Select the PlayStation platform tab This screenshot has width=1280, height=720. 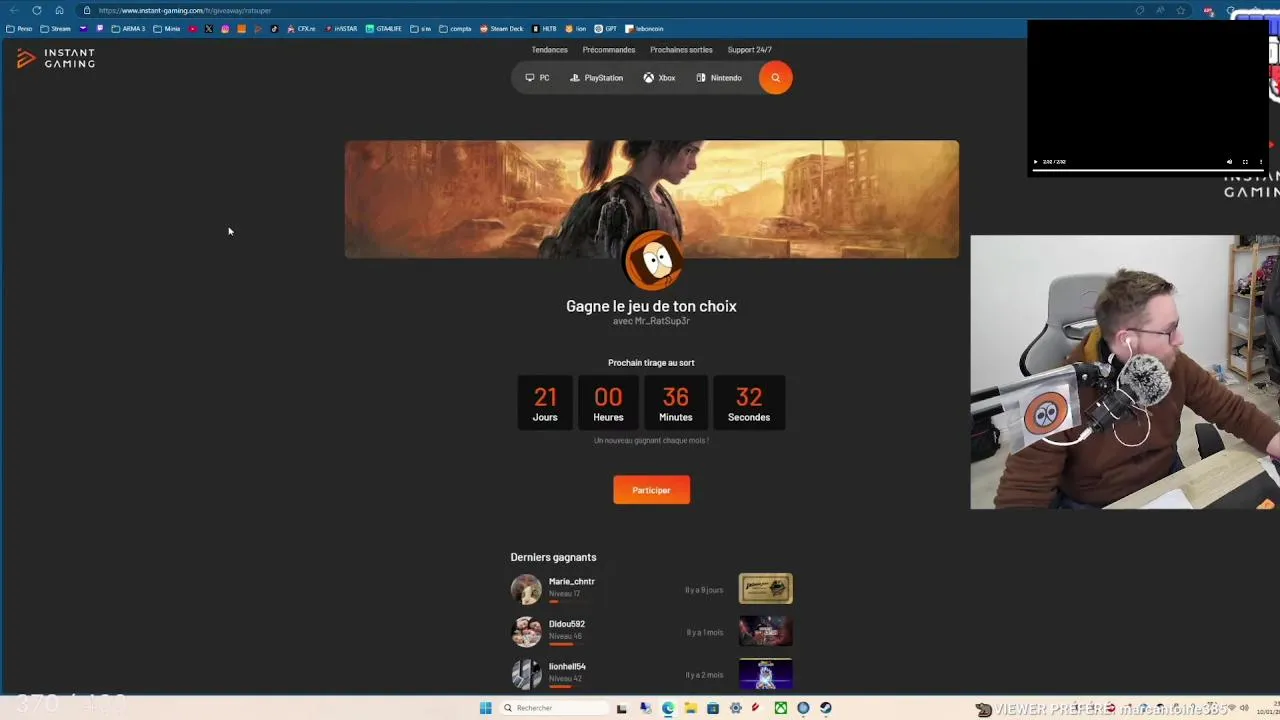(597, 78)
